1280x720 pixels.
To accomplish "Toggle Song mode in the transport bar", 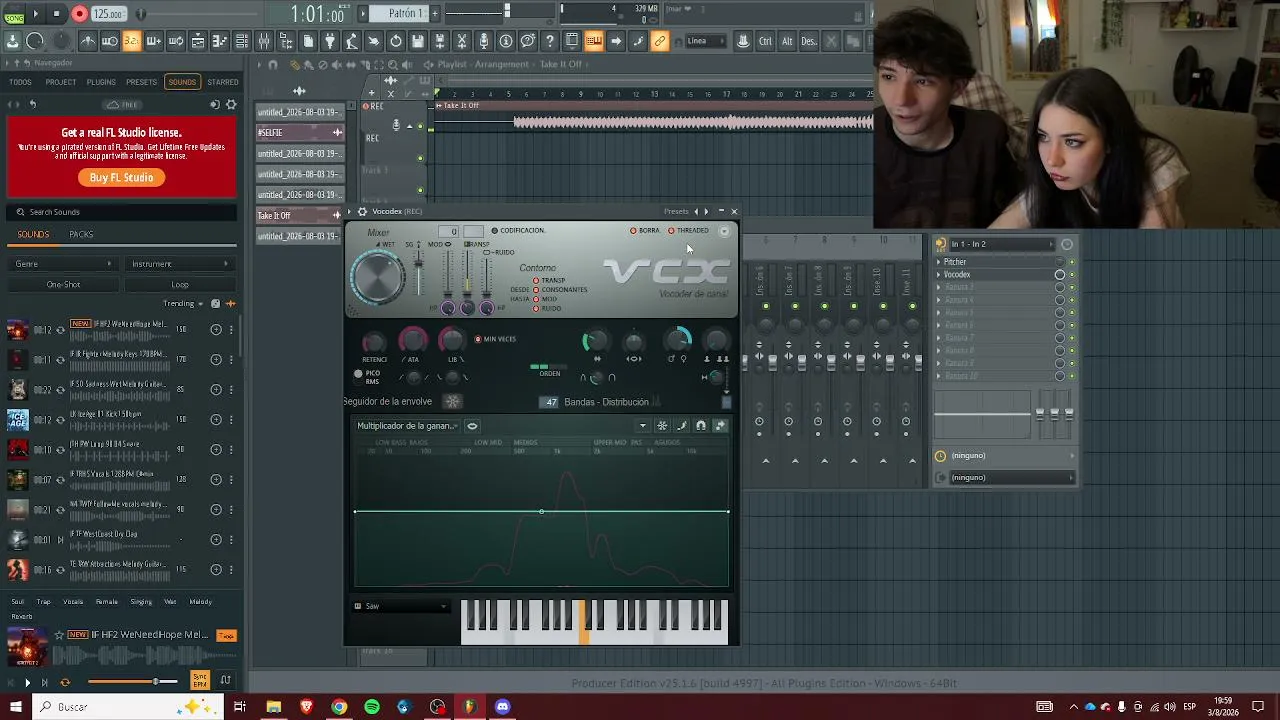I will 13,17.
